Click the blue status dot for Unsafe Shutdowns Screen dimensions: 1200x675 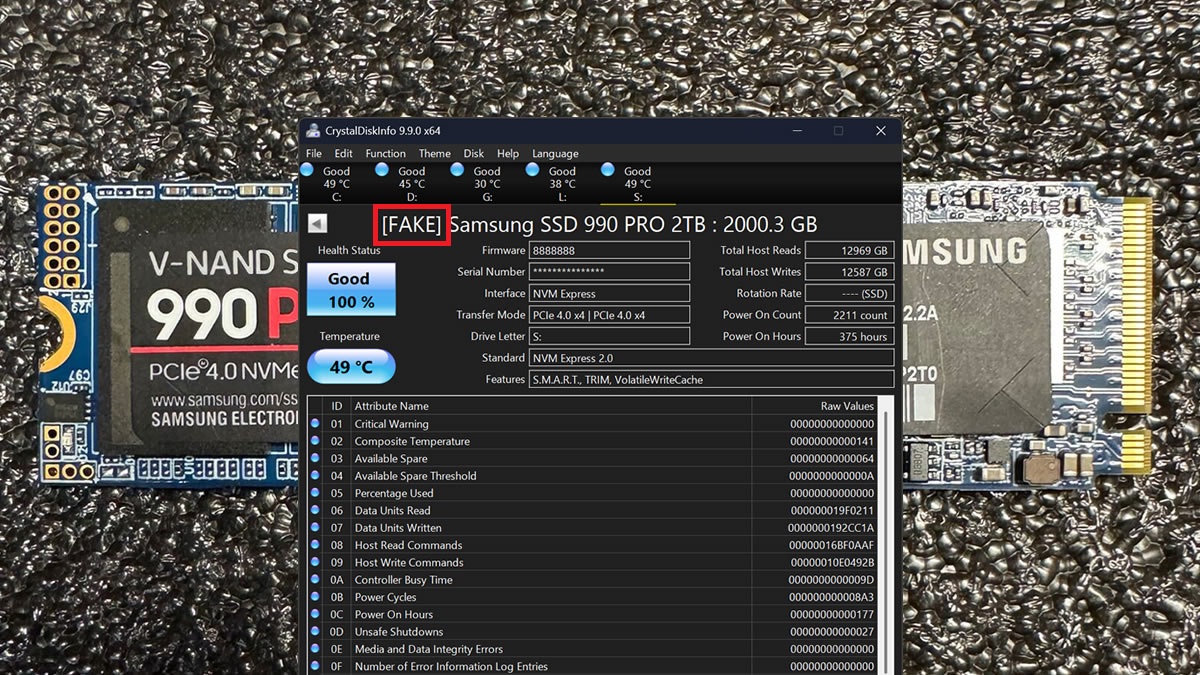point(315,632)
